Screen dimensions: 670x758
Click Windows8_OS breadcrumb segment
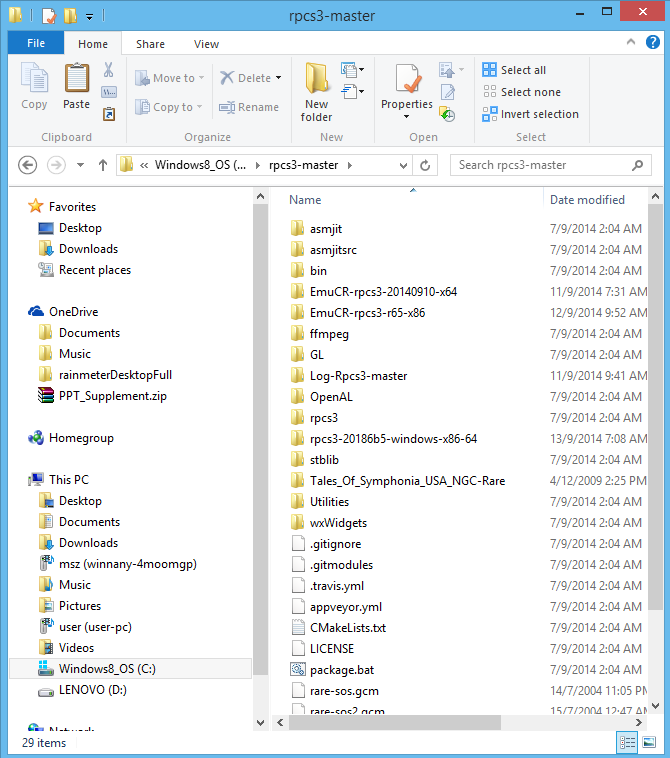click(200, 165)
